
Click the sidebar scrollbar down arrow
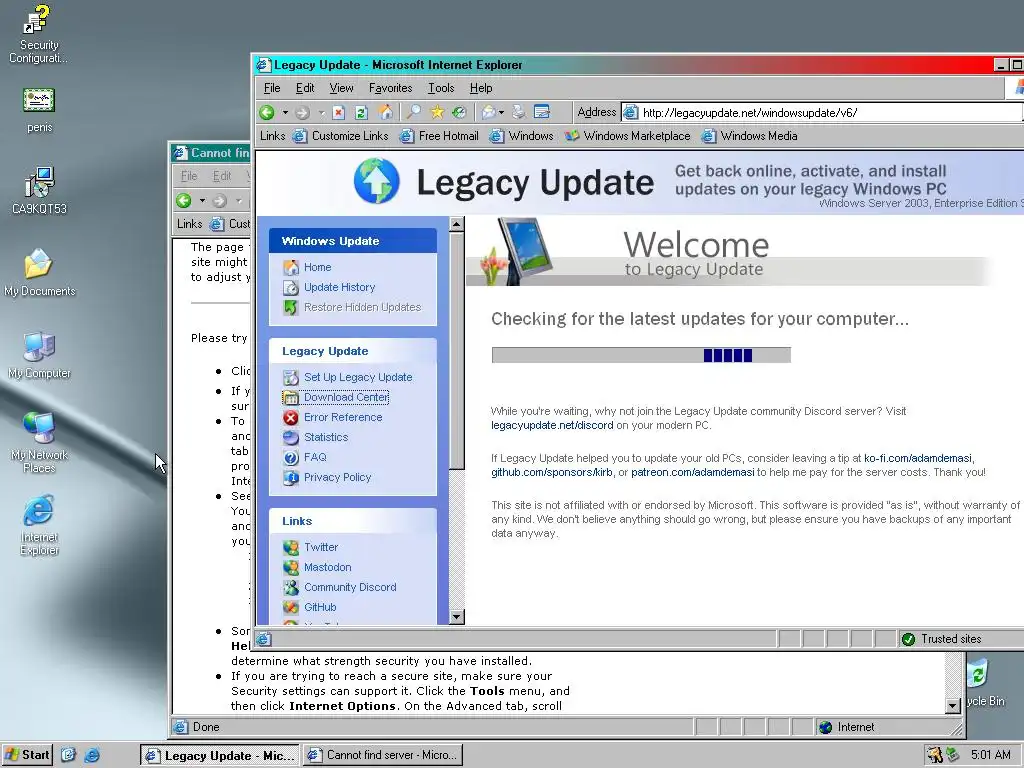click(456, 616)
